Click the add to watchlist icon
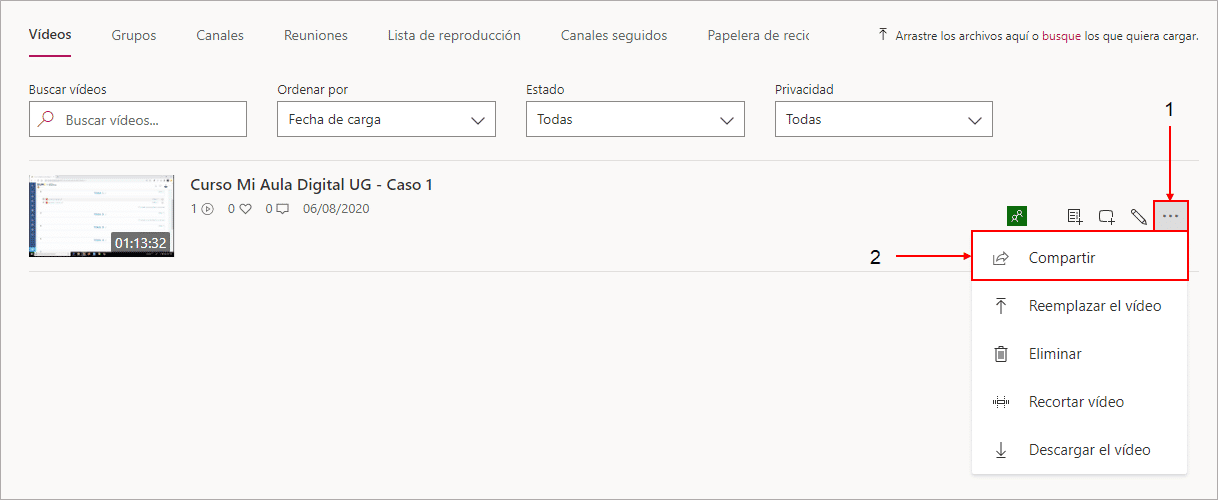The height and width of the screenshot is (500, 1218). click(1075, 216)
